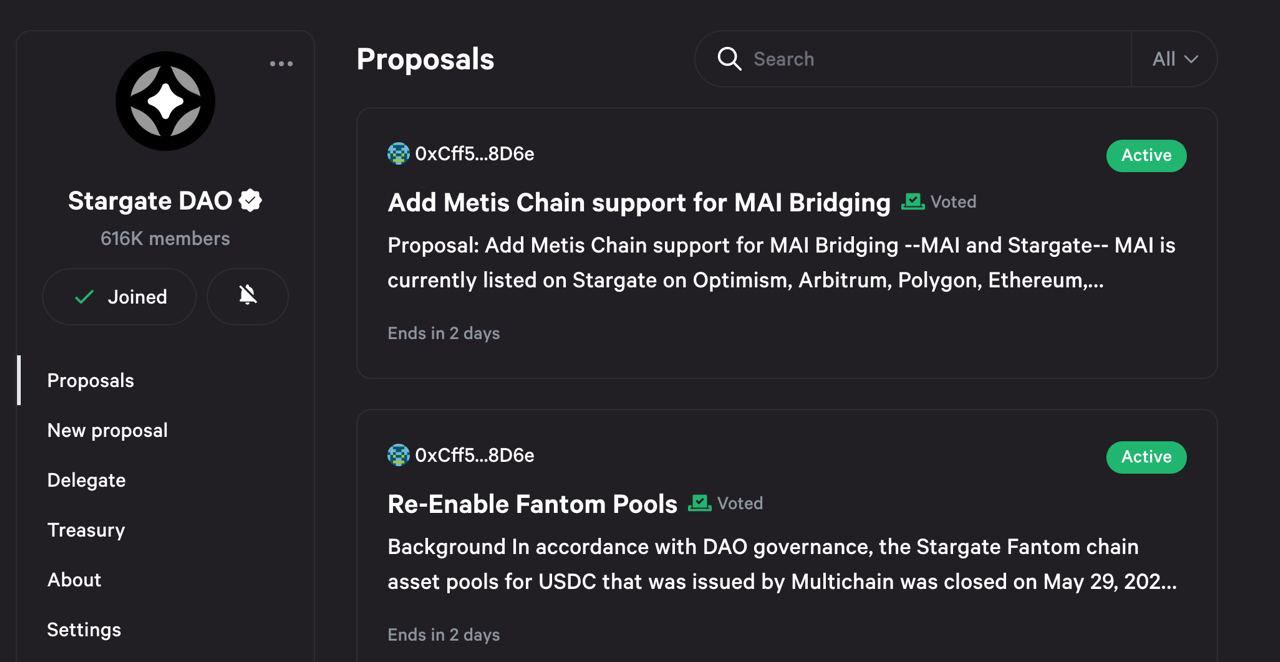This screenshot has width=1280, height=662.
Task: Open the three-dots options menu
Action: [281, 64]
